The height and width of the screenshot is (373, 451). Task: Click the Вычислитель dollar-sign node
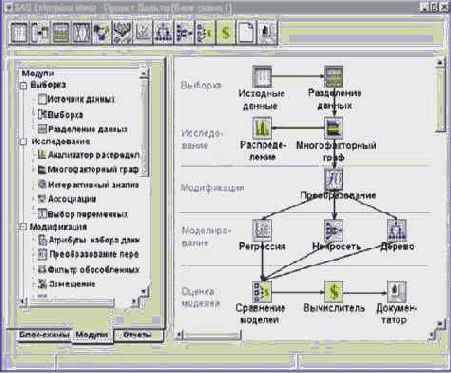(333, 292)
